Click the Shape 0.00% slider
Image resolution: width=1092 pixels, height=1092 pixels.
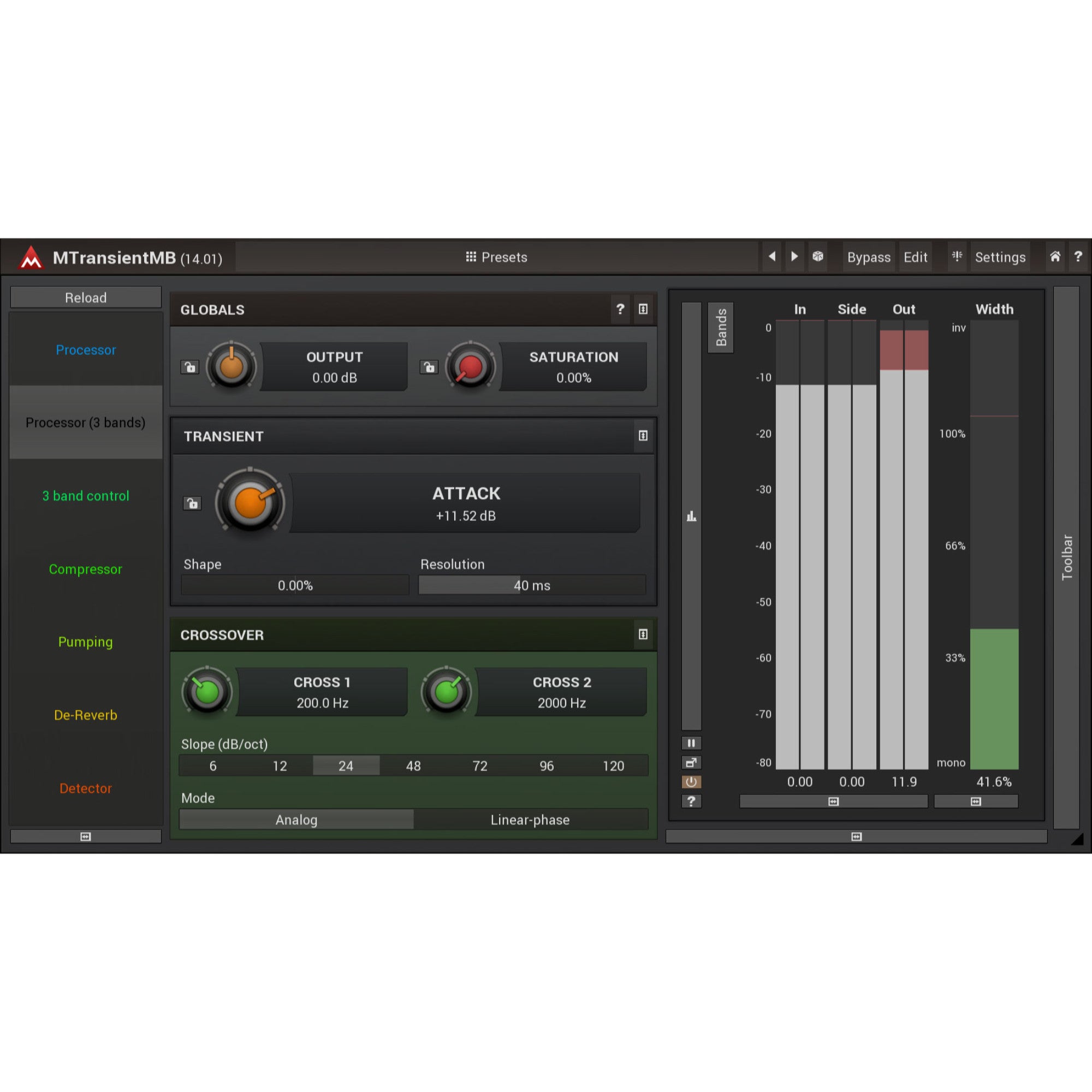[x=295, y=585]
